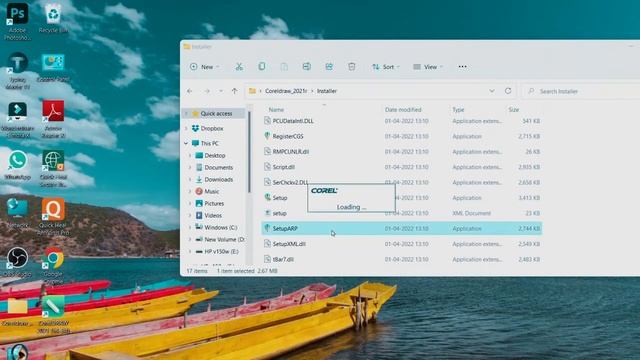
Task: Launch the WhatsApp desktop shortcut
Action: [18, 165]
